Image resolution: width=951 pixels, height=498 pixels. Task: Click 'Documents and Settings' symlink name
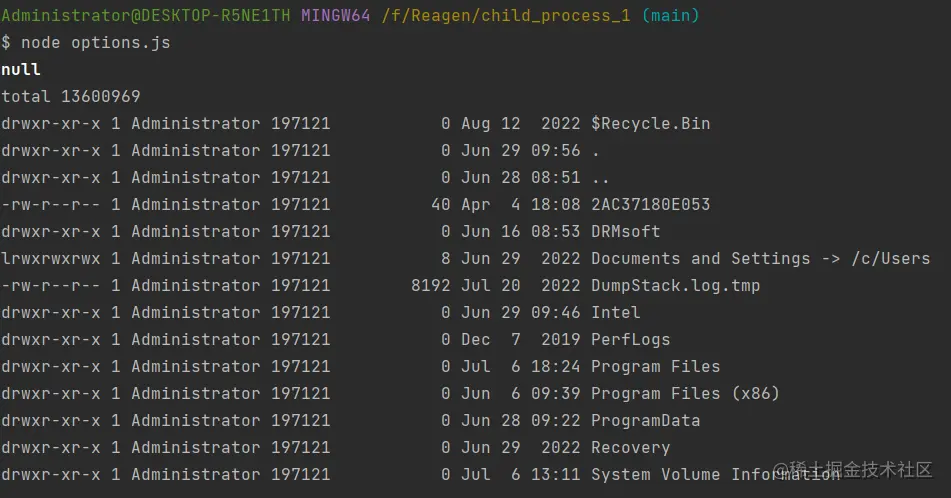click(700, 259)
